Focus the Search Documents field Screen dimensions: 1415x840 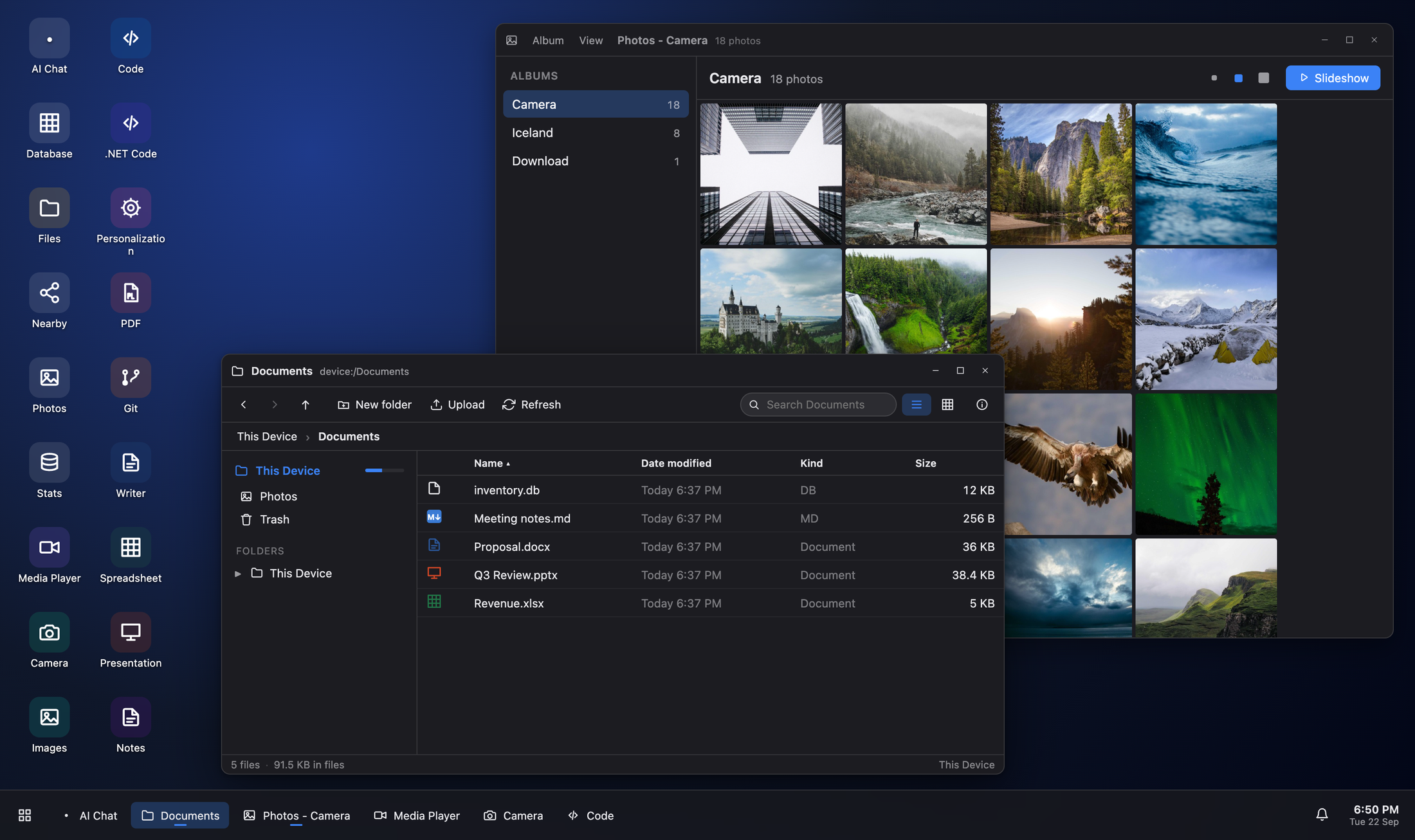(818, 405)
